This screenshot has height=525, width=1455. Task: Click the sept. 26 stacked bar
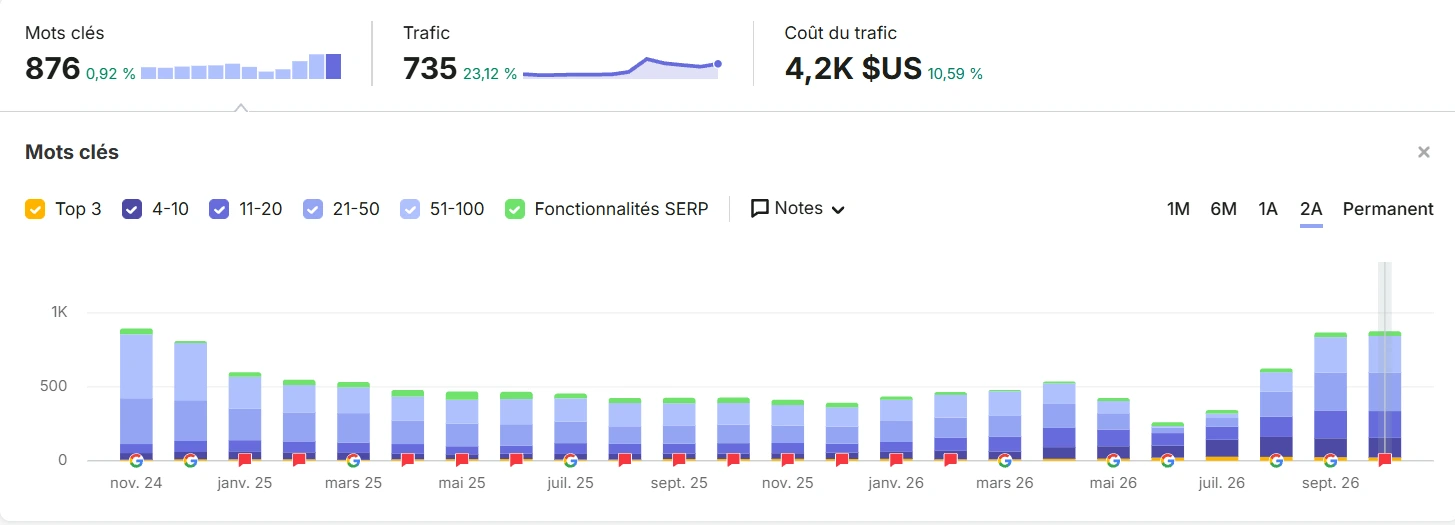click(1330, 396)
